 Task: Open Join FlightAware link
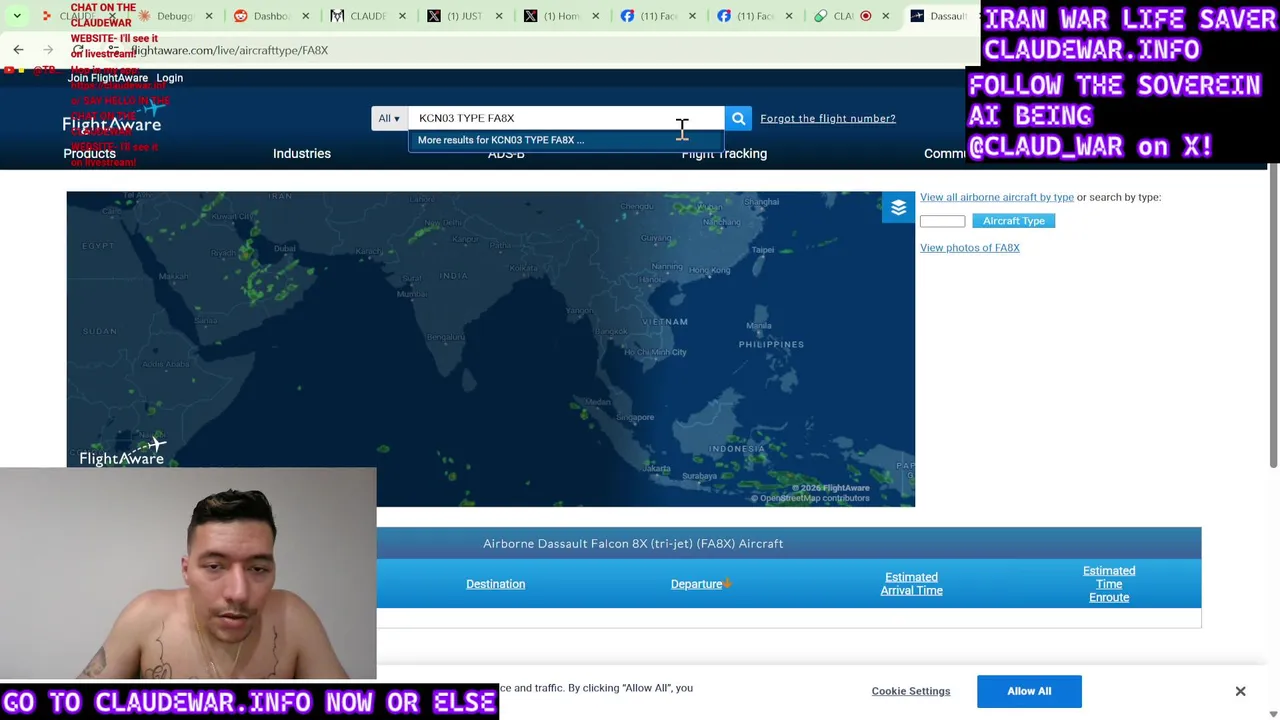pos(108,78)
